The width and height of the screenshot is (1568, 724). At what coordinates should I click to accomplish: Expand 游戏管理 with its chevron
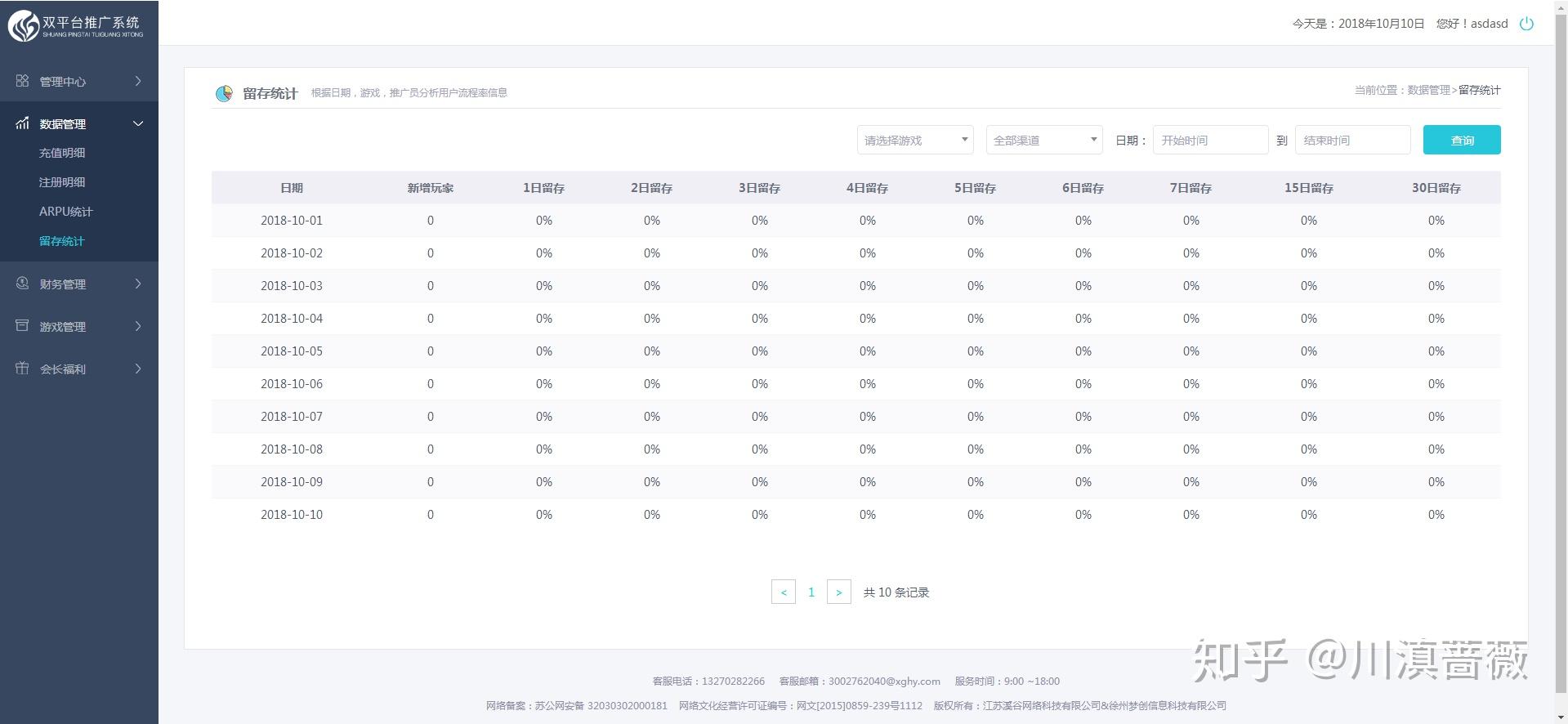click(138, 326)
